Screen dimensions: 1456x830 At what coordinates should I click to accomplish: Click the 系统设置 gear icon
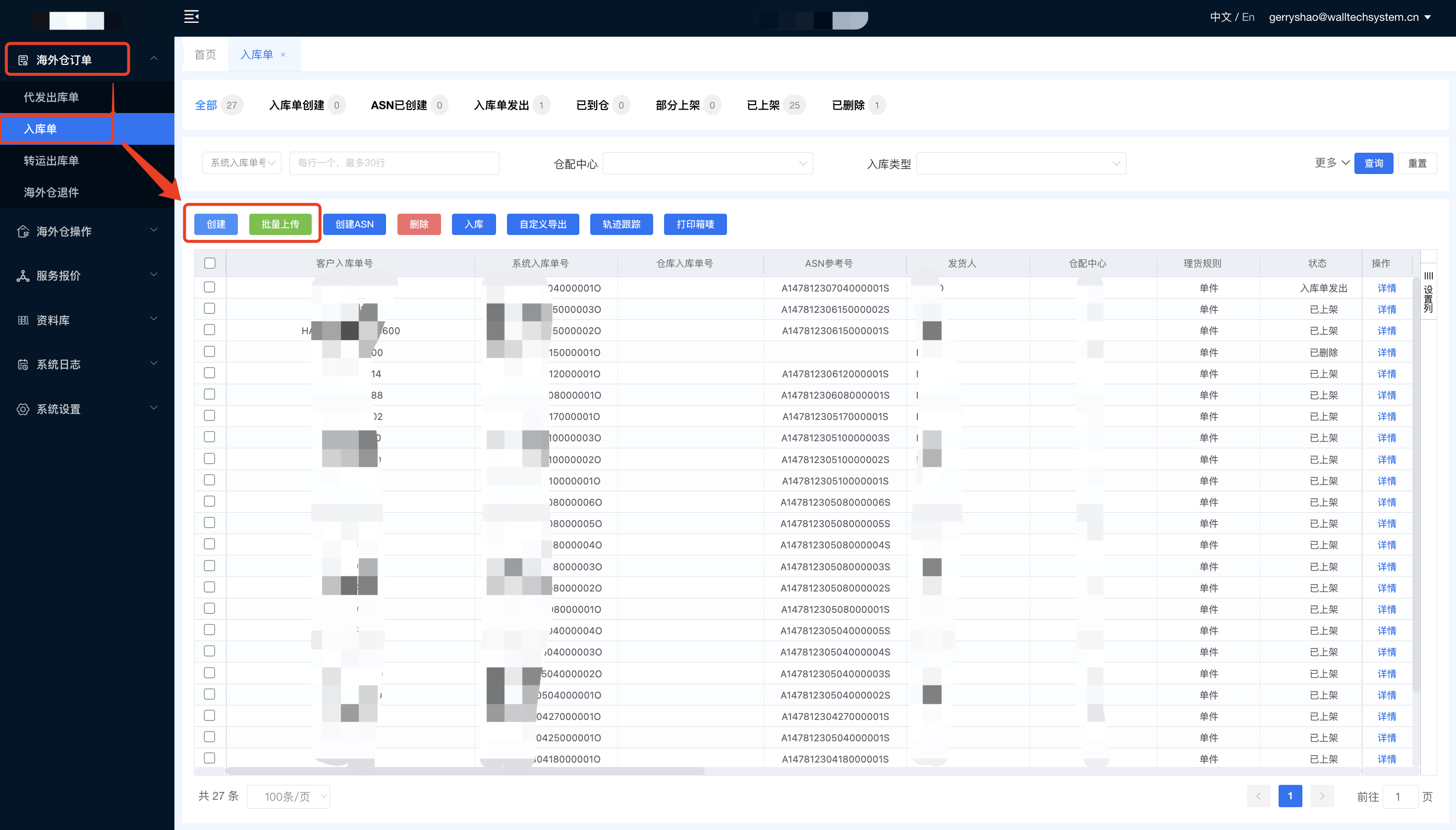coord(23,410)
